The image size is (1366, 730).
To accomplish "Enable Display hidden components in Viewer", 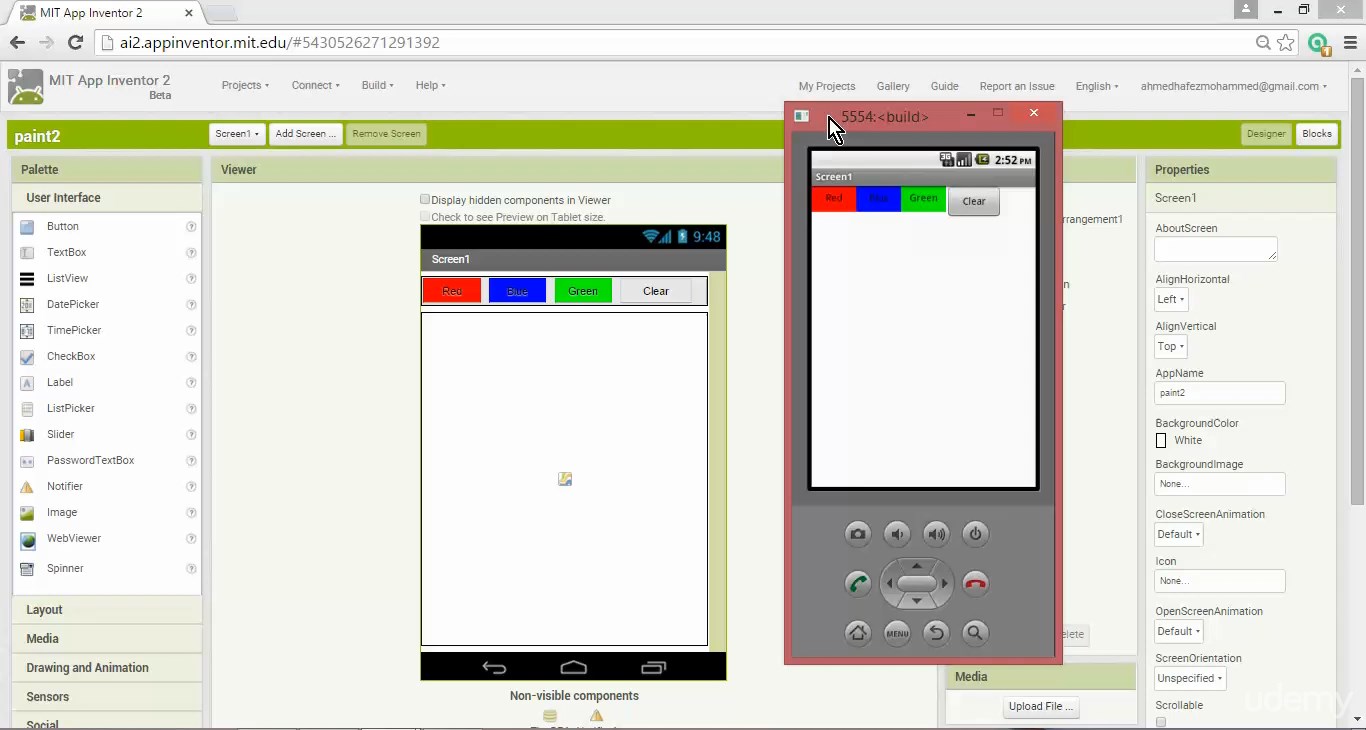I will (425, 199).
